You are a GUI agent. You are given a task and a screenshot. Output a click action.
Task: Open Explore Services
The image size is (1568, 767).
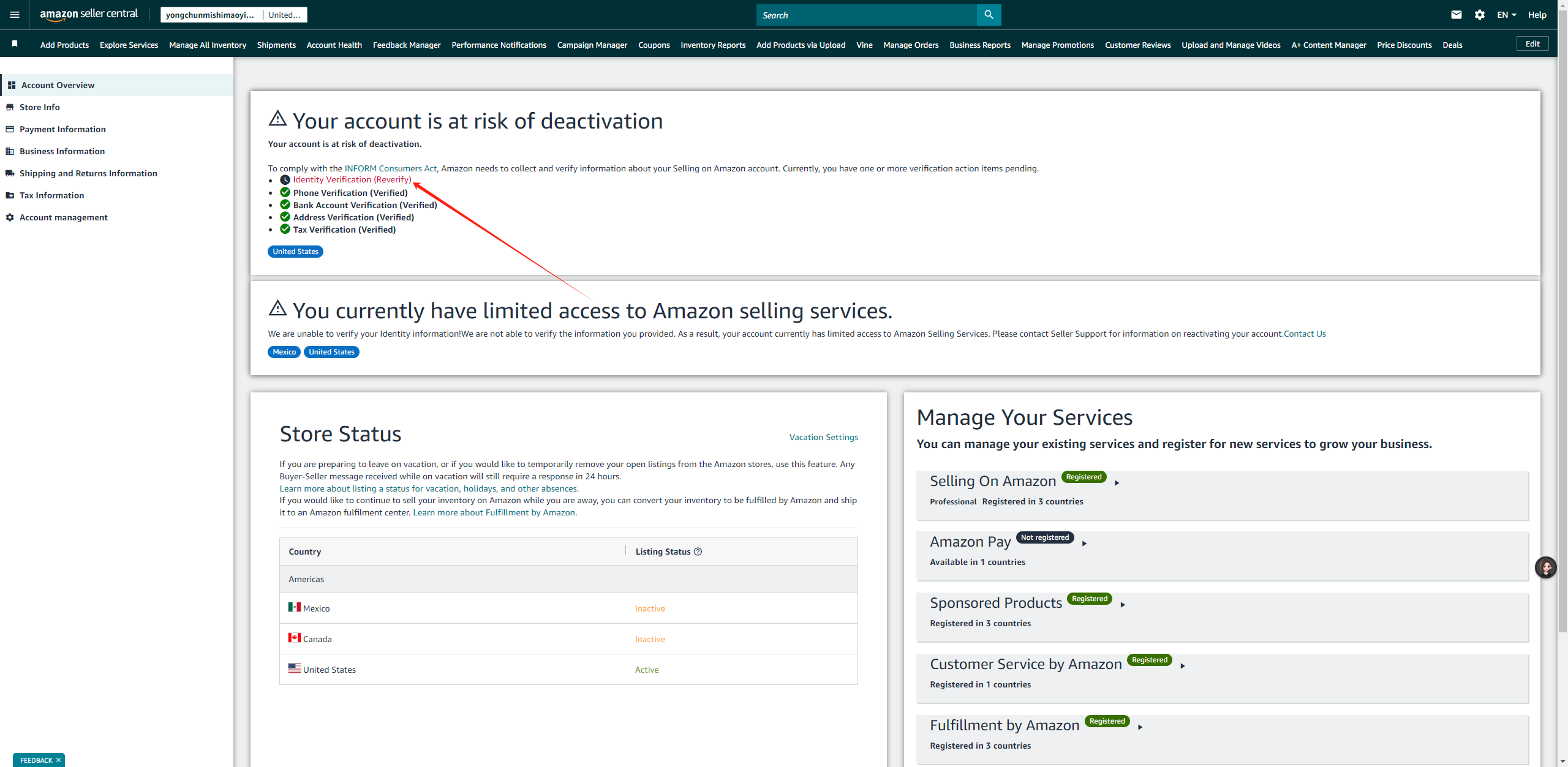[x=129, y=45]
